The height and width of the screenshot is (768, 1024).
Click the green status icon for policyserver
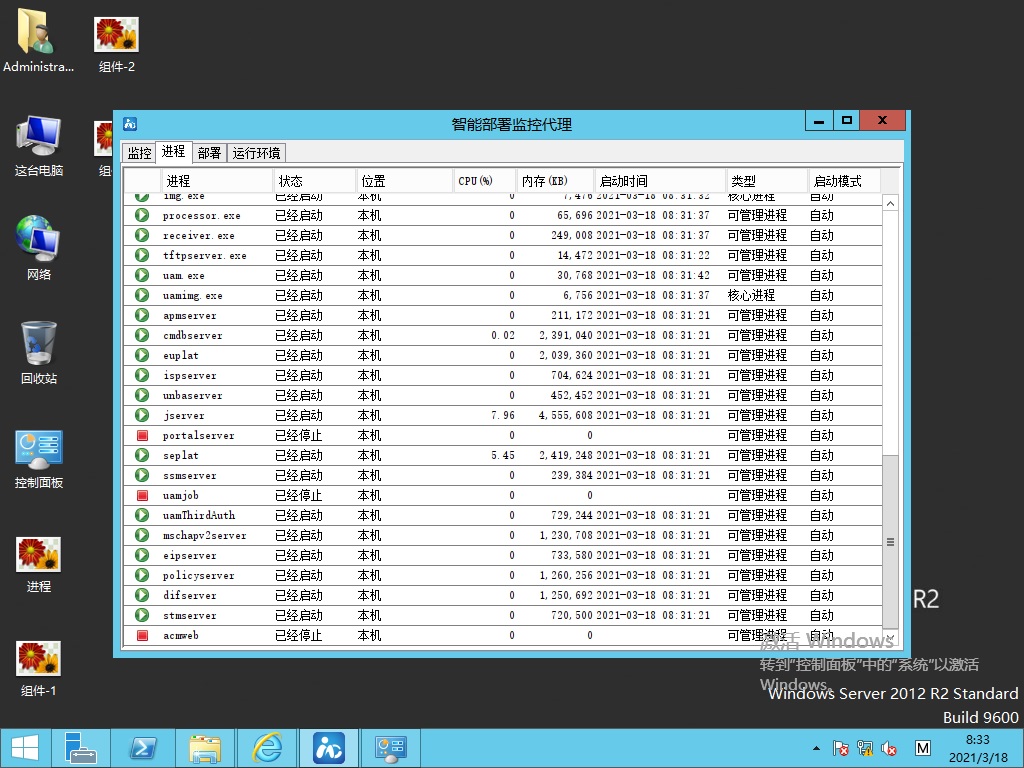tap(142, 575)
